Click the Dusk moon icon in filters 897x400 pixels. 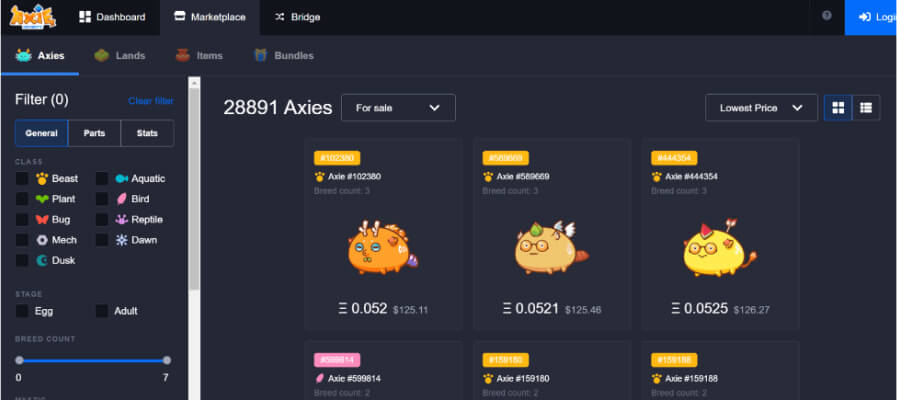pyautogui.click(x=41, y=260)
